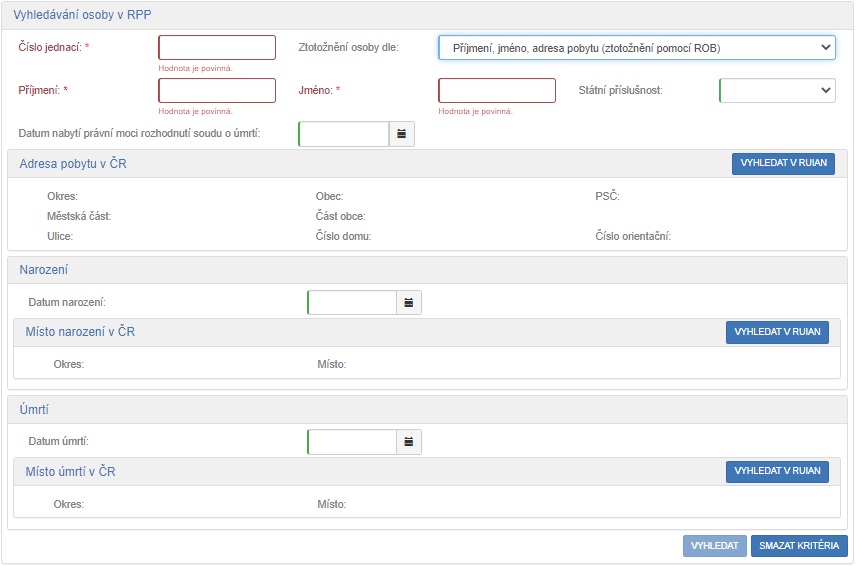Click Vyhledat v RUIAN for Adresa pobytu
The width and height of the screenshot is (856, 566).
pos(783,164)
